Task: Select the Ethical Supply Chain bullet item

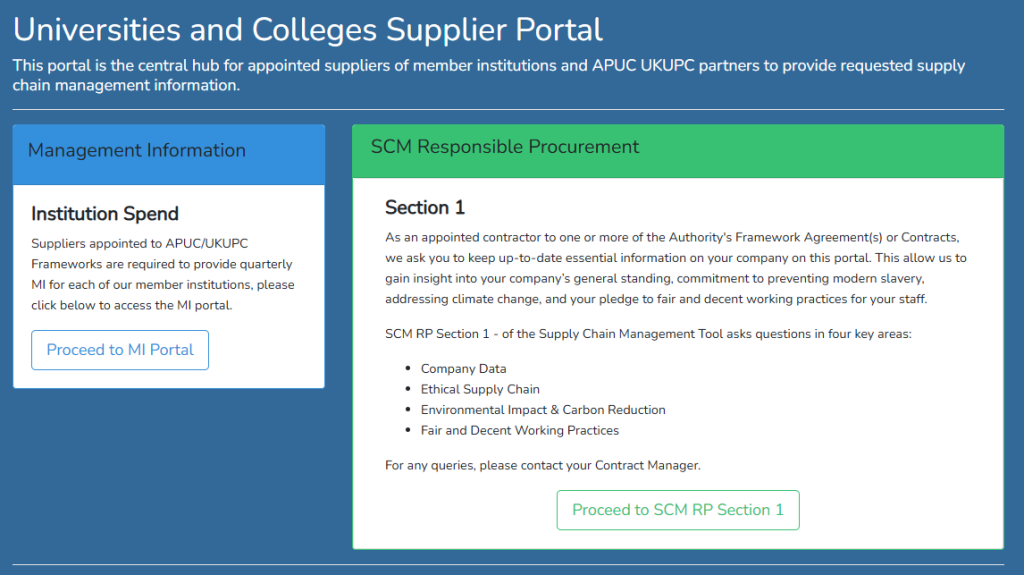Action: pyautogui.click(x=480, y=389)
